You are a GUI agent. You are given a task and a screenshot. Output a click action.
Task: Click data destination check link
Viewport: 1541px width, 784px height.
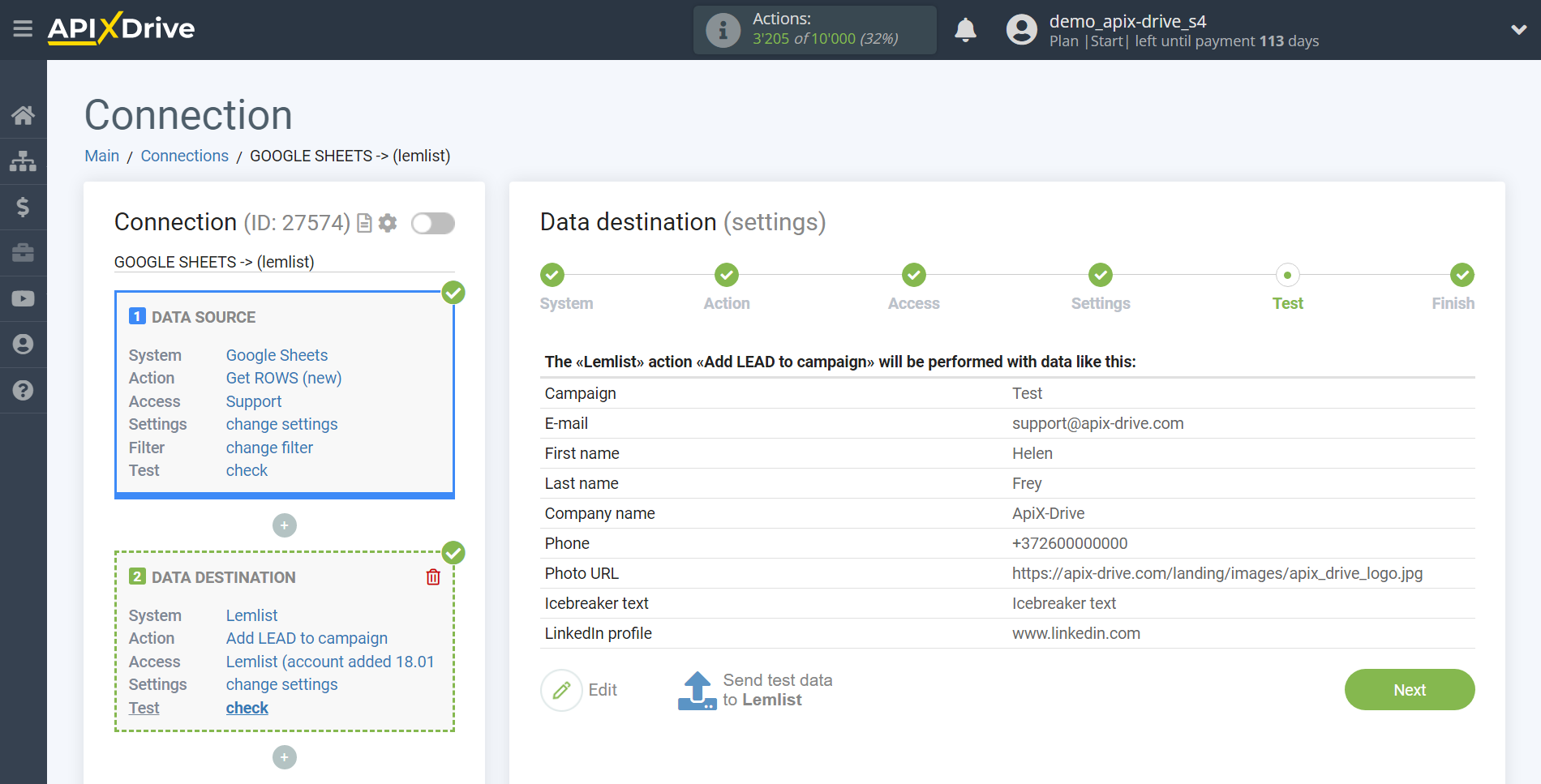(247, 708)
